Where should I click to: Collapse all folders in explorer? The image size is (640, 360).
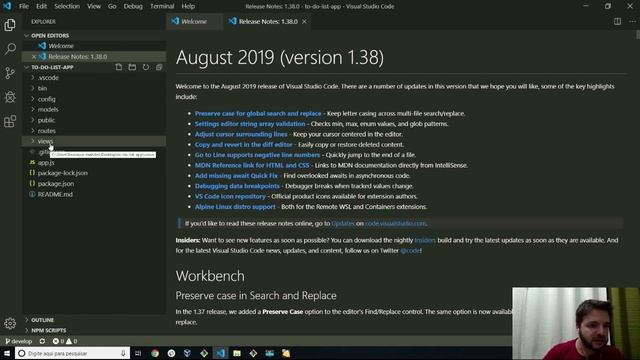pos(159,67)
